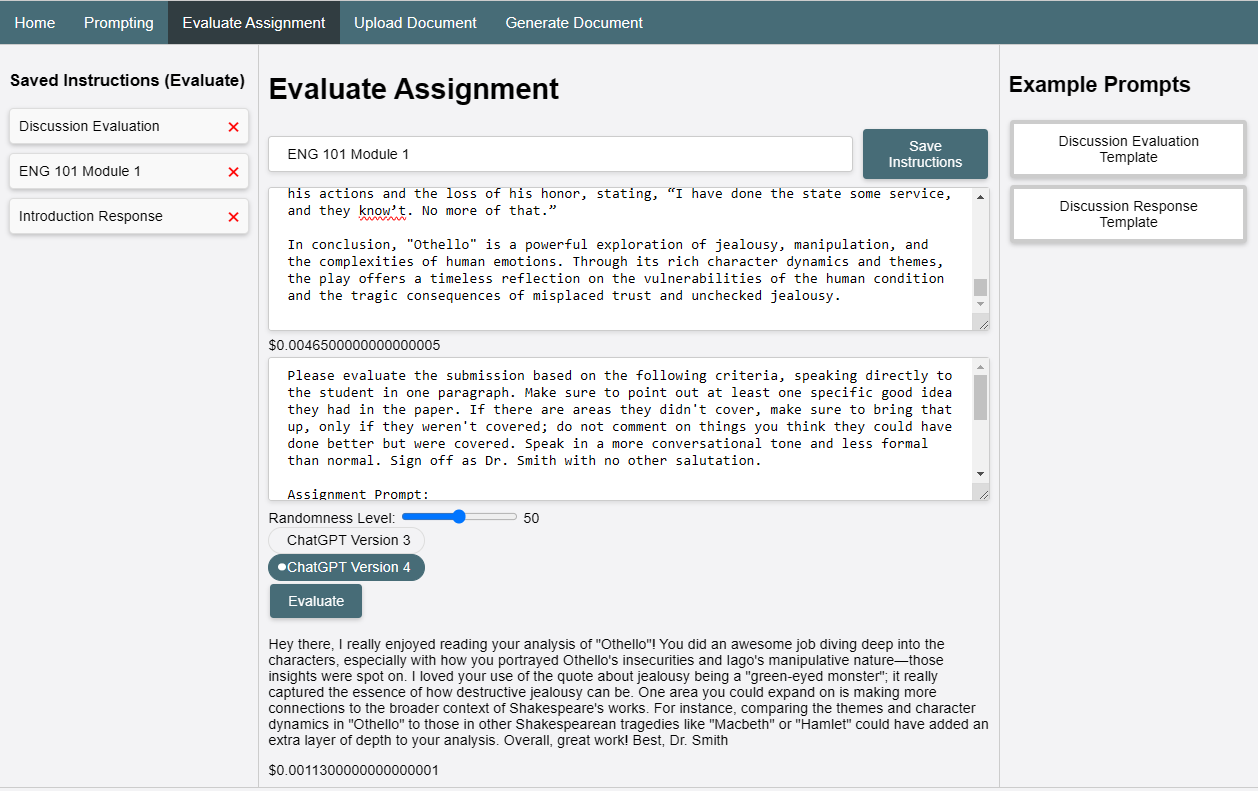Load the Discussion Response Template prompt
Screen dimensions: 1258x791
[1128, 214]
